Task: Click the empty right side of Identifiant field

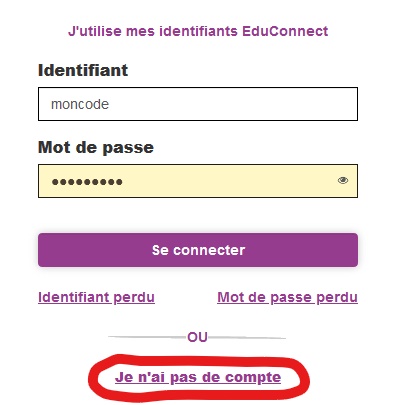Action: tap(267, 104)
